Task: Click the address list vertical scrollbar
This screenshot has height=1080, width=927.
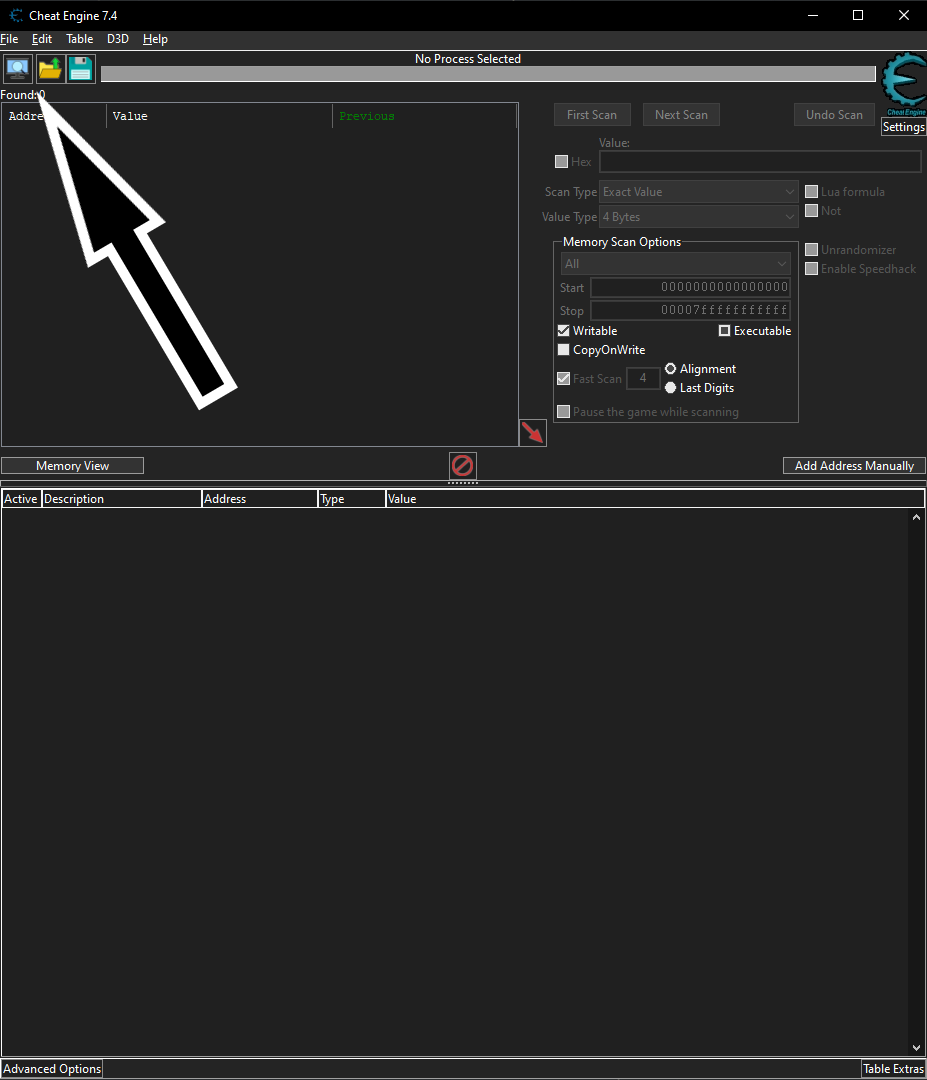Action: point(917,780)
